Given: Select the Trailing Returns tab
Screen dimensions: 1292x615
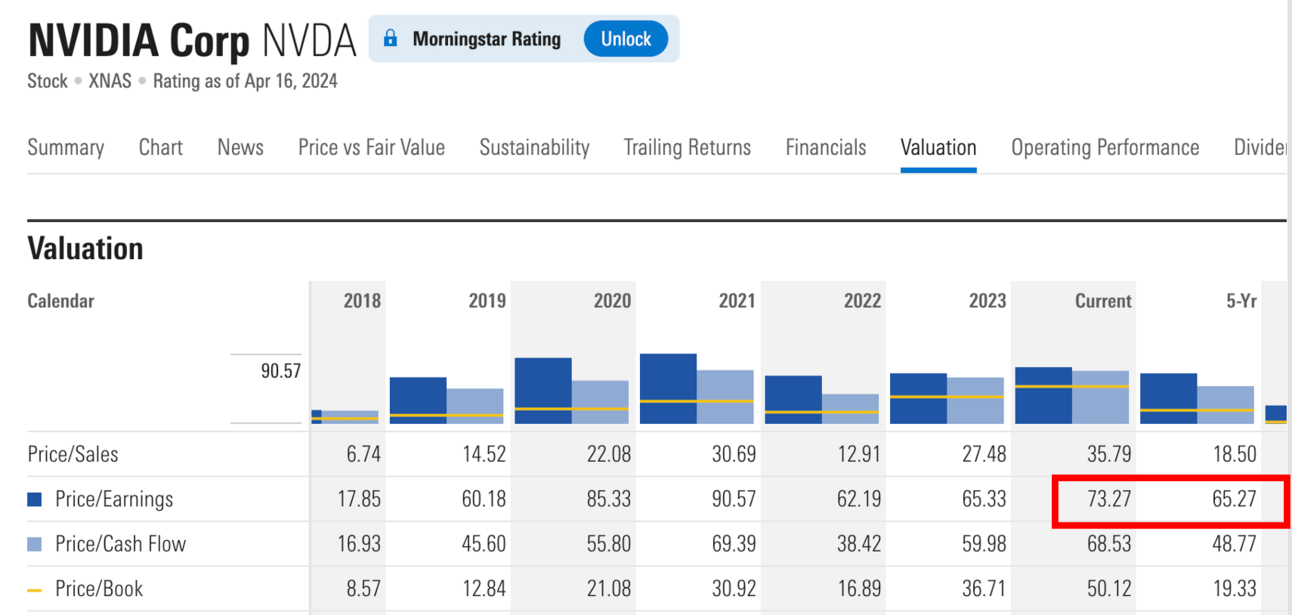Looking at the screenshot, I should [x=687, y=147].
